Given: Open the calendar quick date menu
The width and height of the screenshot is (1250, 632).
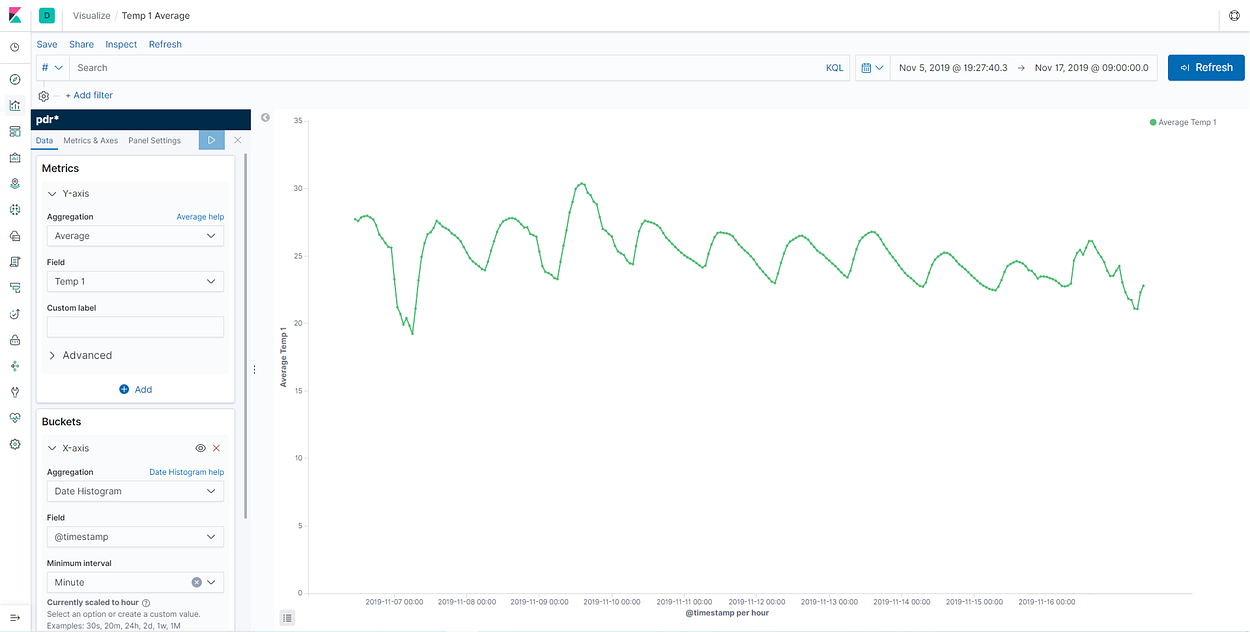Looking at the screenshot, I should (x=872, y=68).
